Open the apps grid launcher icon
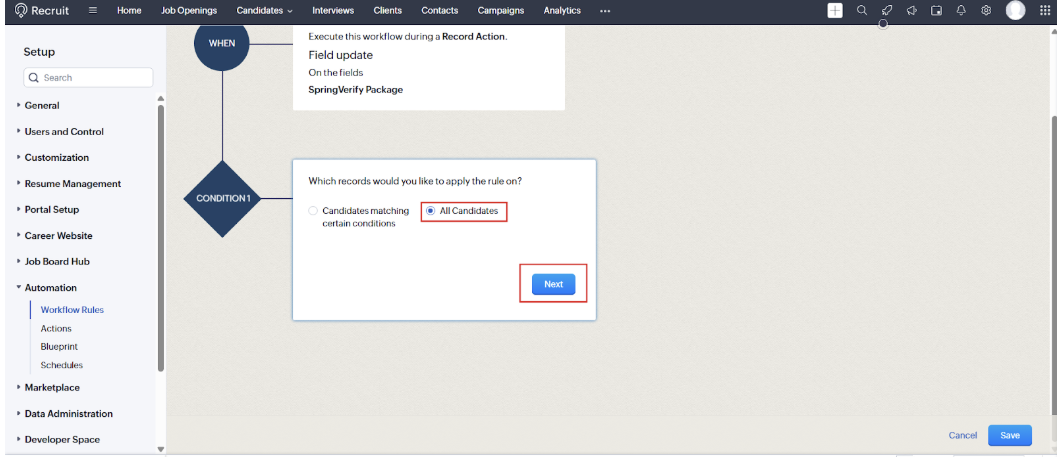 (x=1045, y=10)
